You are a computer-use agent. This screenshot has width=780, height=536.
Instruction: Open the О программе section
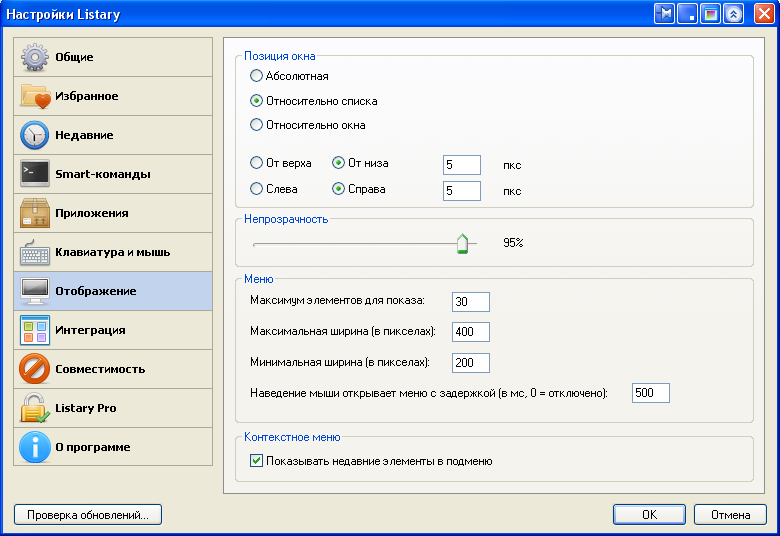click(x=113, y=447)
